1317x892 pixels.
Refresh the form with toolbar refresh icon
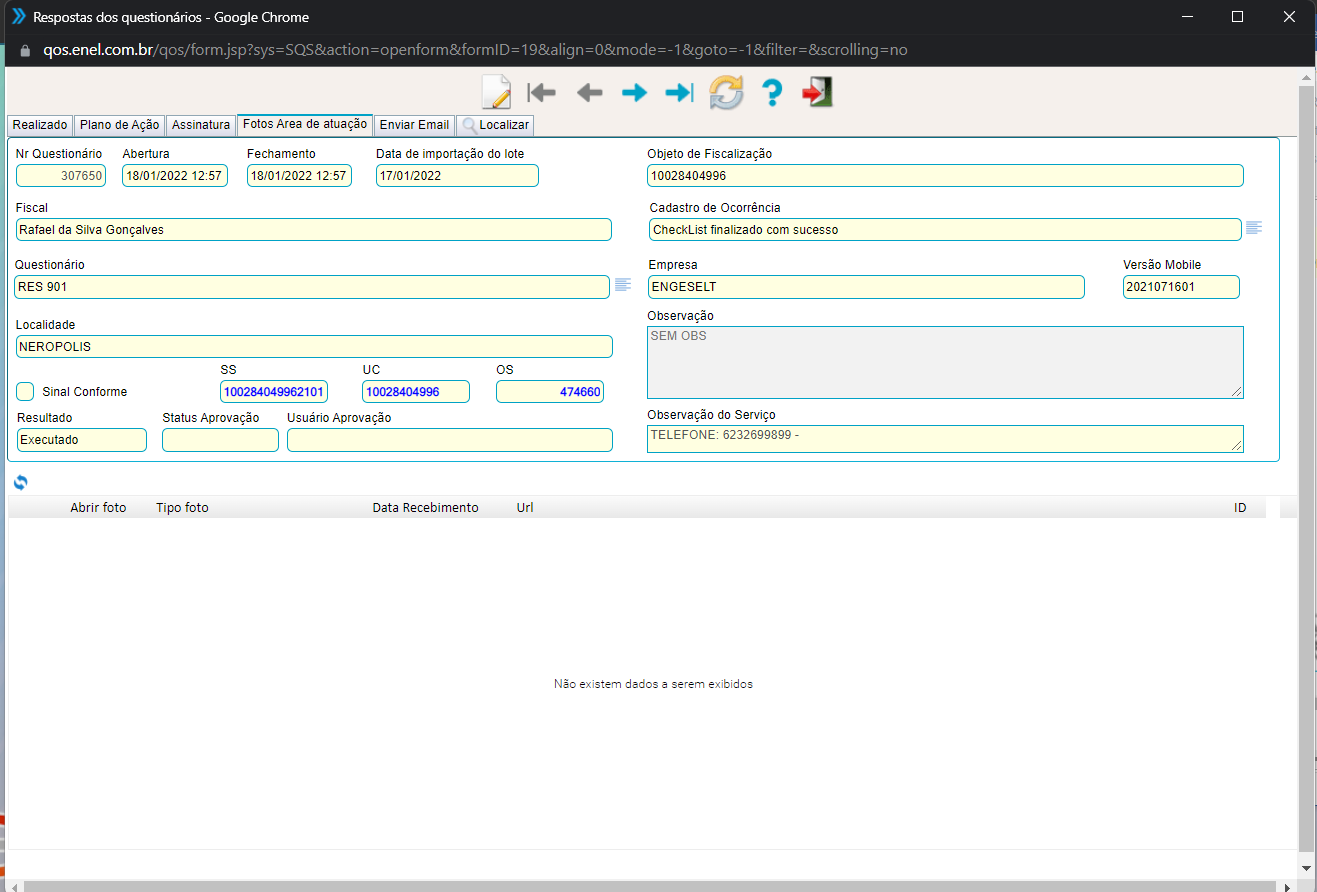point(726,93)
